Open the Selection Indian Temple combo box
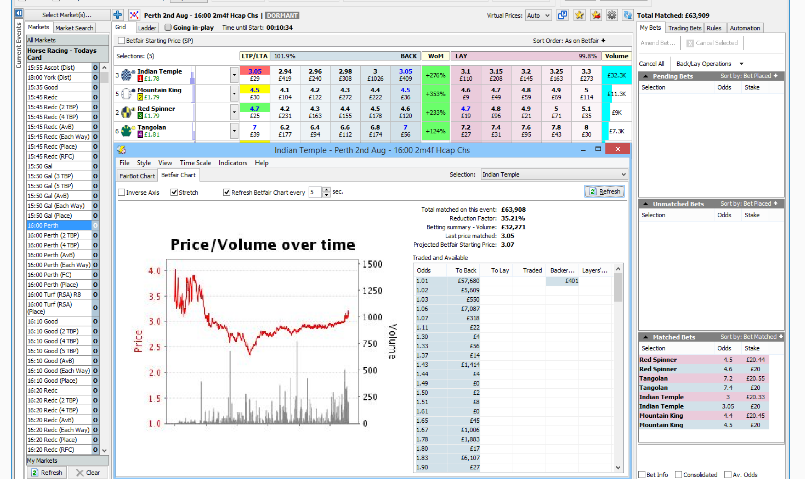 pyautogui.click(x=554, y=175)
